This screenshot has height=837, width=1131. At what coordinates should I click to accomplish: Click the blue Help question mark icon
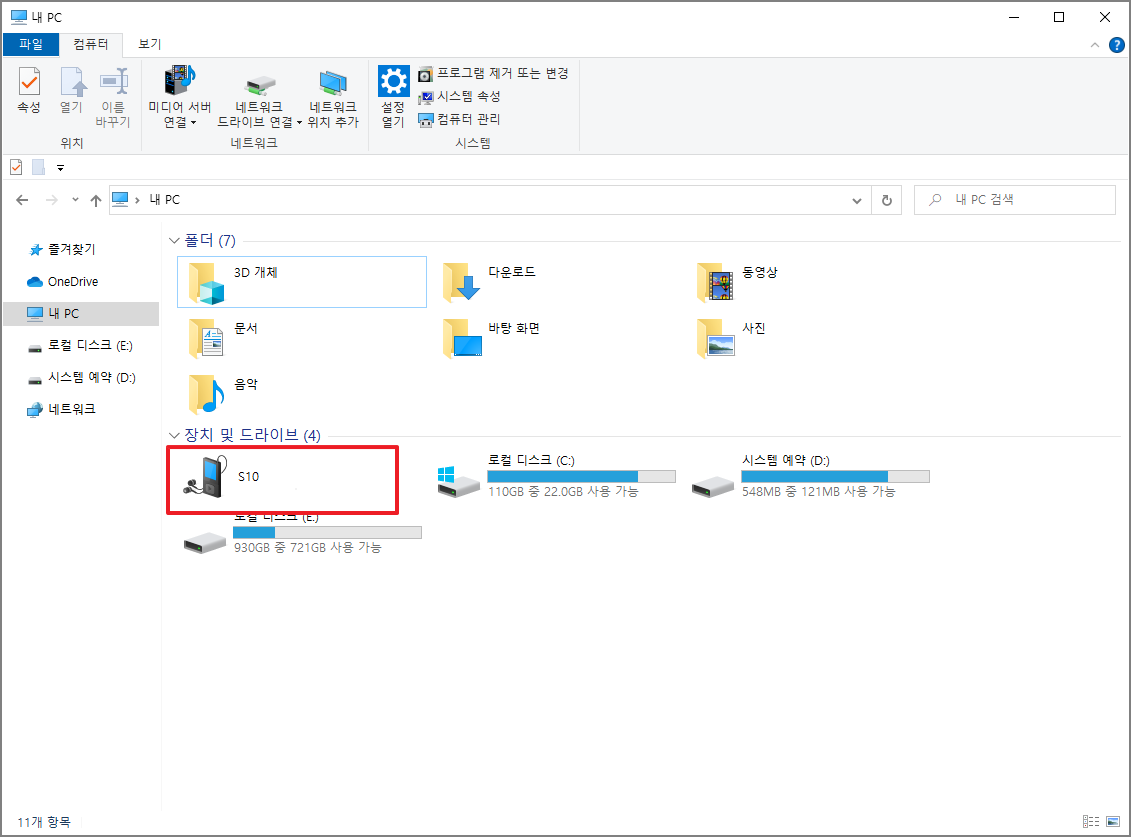[x=1116, y=45]
